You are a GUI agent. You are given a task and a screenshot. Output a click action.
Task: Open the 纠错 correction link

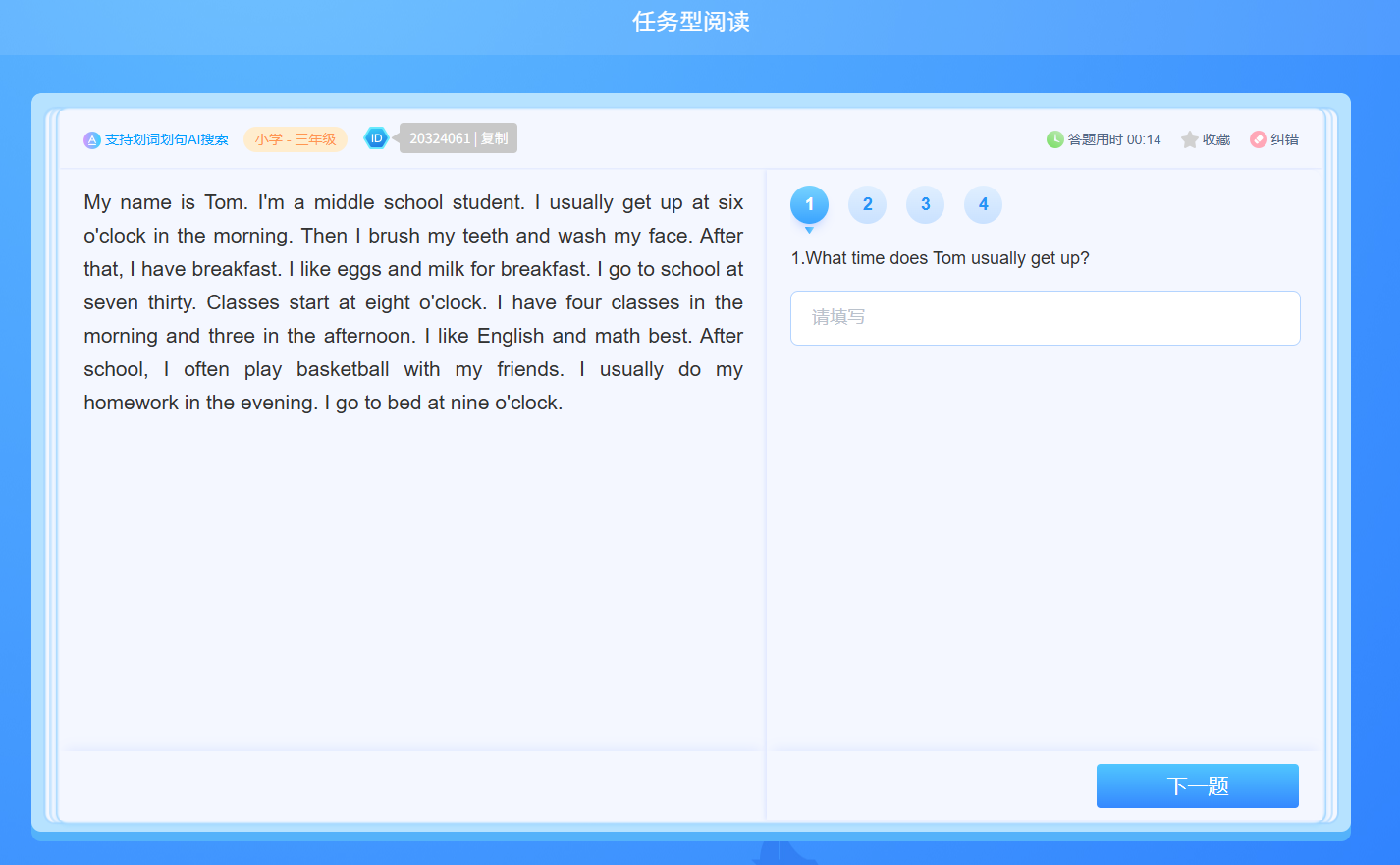[x=1284, y=140]
